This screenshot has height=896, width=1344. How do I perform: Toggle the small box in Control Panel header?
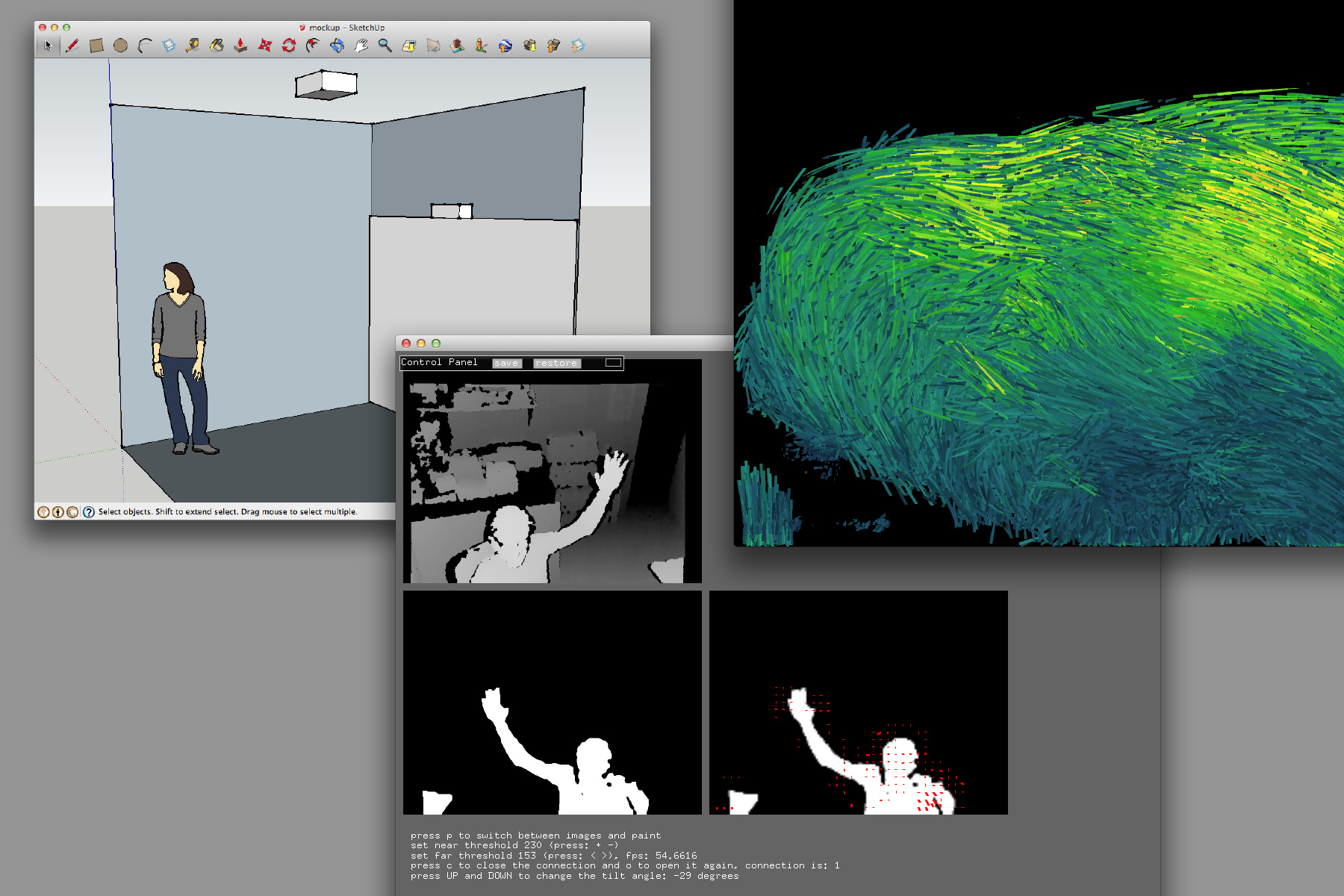click(x=613, y=362)
